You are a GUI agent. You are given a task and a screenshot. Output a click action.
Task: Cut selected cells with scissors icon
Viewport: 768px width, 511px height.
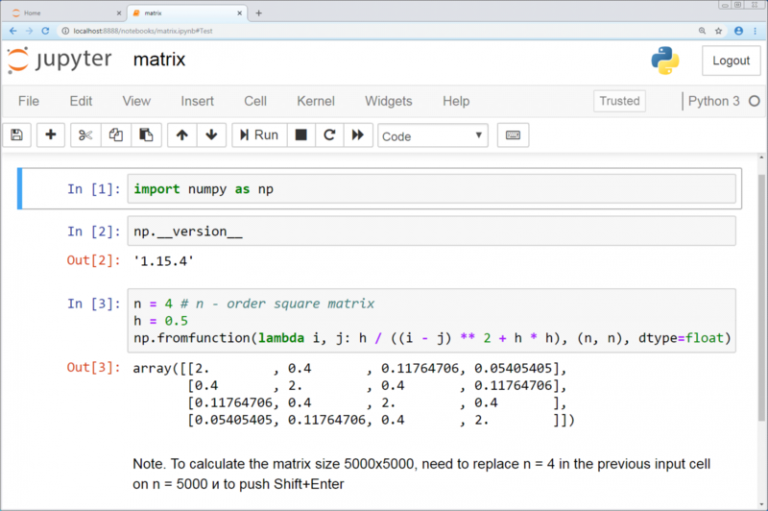click(x=86, y=135)
